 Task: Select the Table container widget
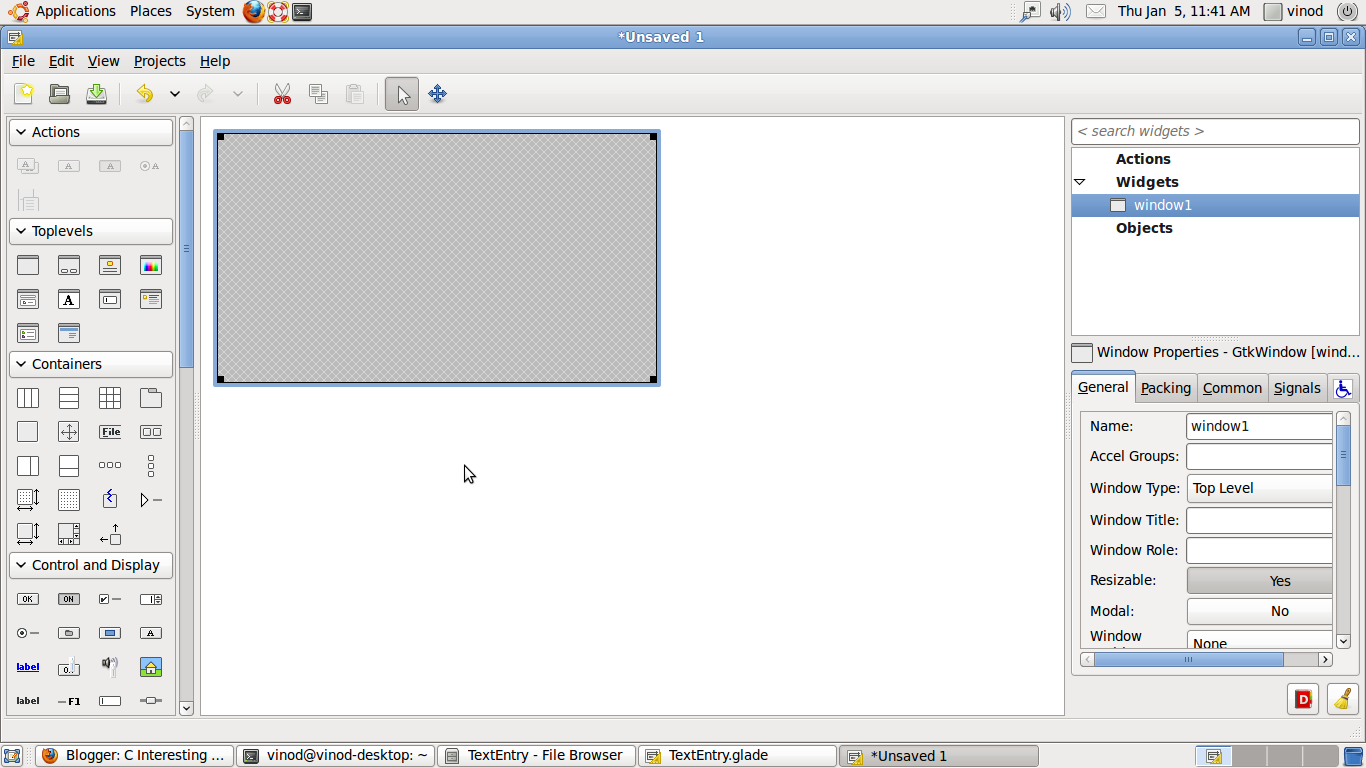pos(110,397)
